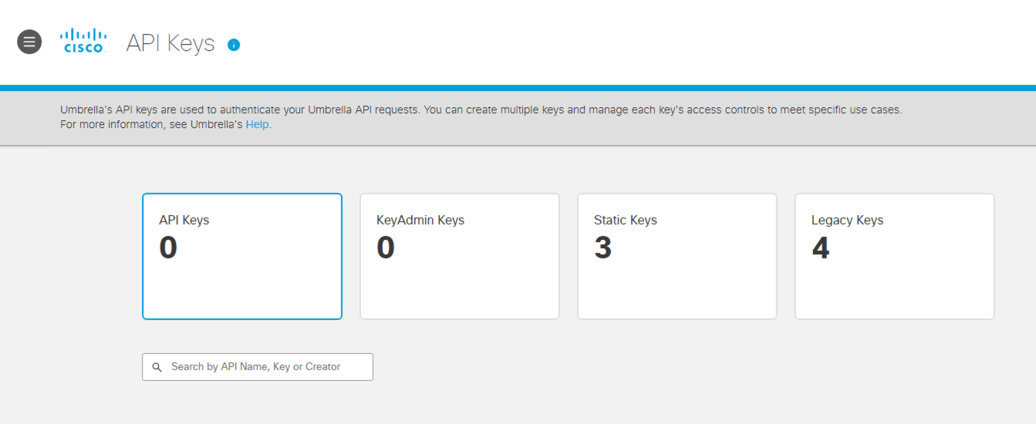Click the magnifier icon in search box
This screenshot has height=424, width=1036.
[157, 367]
